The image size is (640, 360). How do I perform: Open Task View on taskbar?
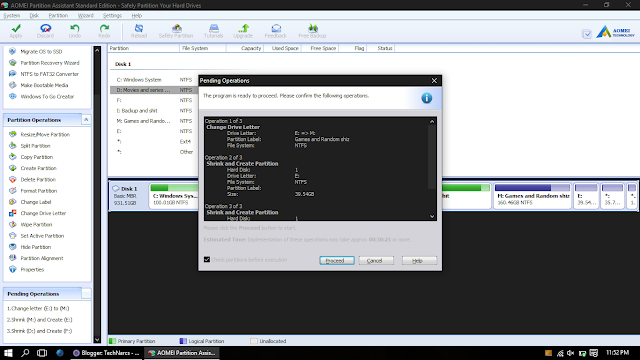click(x=42, y=353)
